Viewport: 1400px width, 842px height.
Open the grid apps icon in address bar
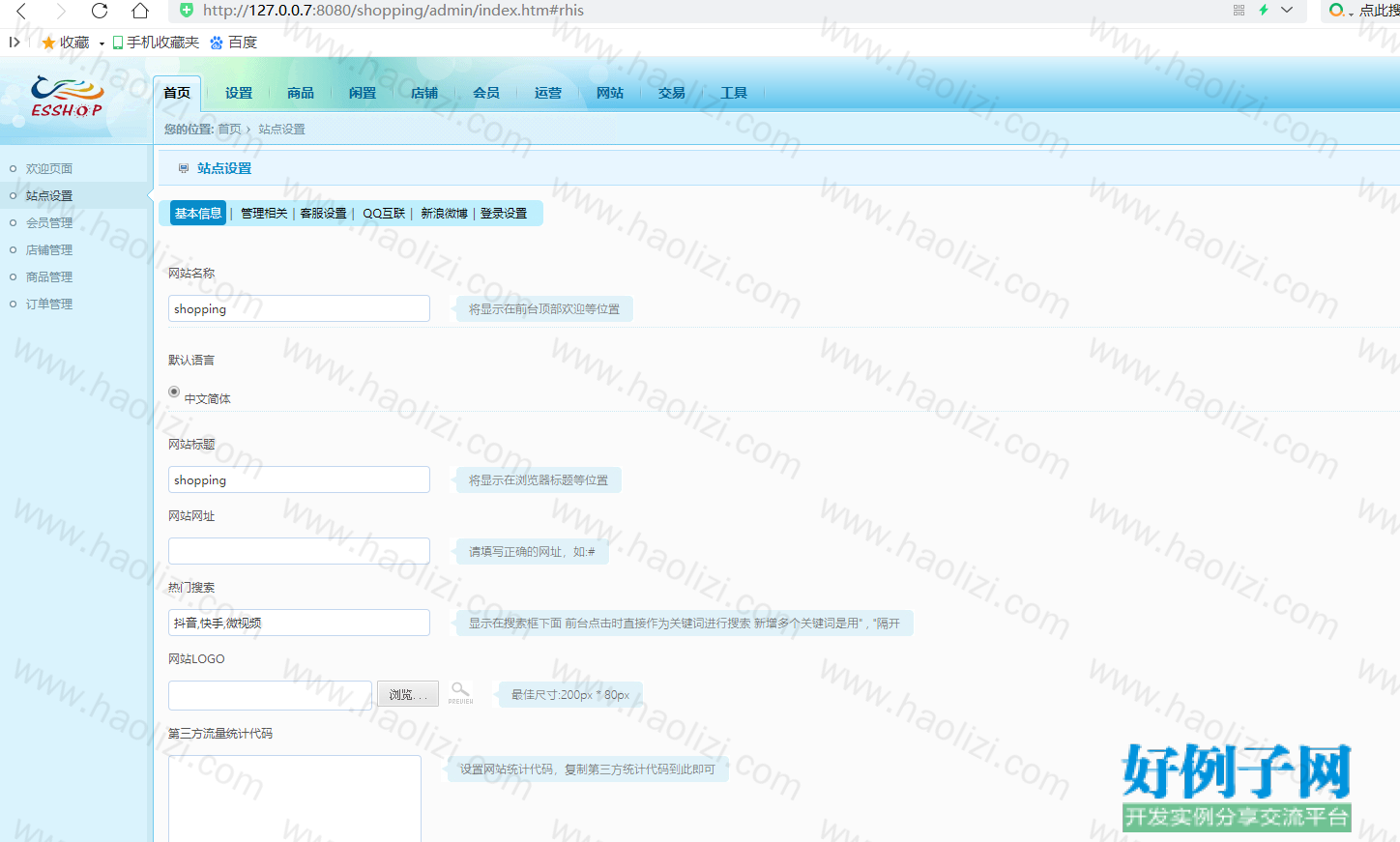pyautogui.click(x=1239, y=10)
